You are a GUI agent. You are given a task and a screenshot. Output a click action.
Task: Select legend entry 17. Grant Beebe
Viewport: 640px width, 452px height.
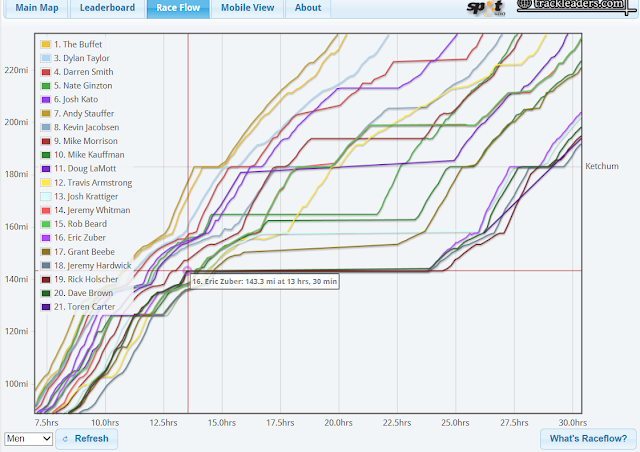click(84, 252)
